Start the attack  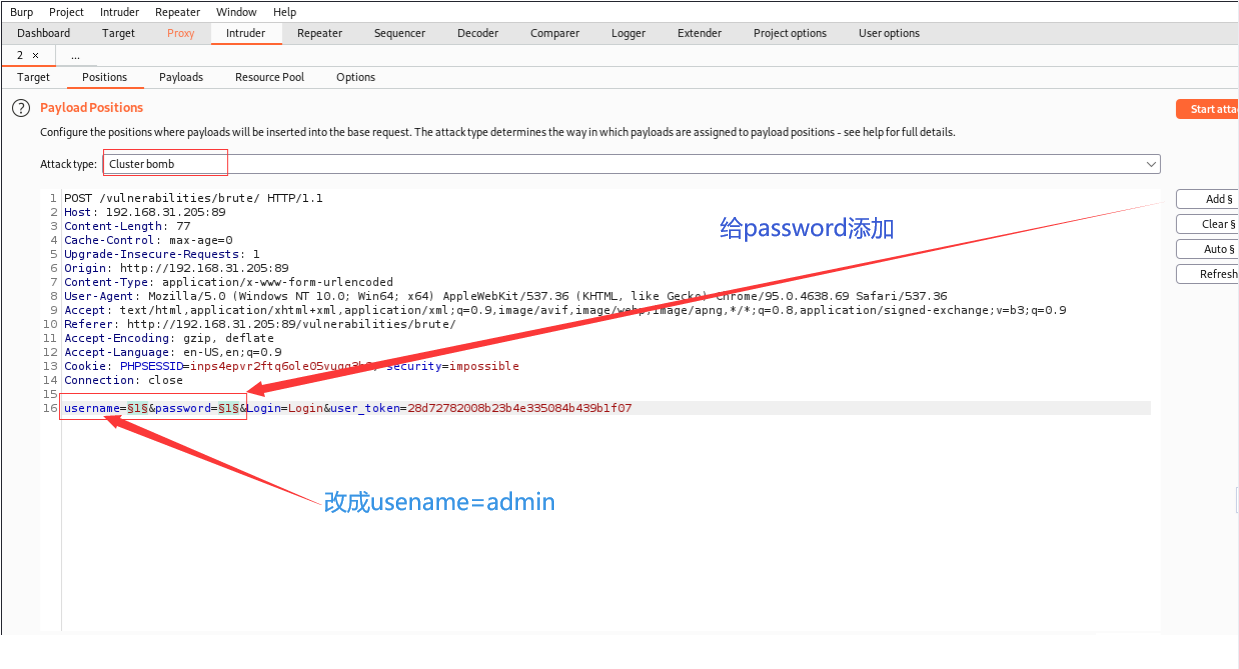tap(1208, 109)
